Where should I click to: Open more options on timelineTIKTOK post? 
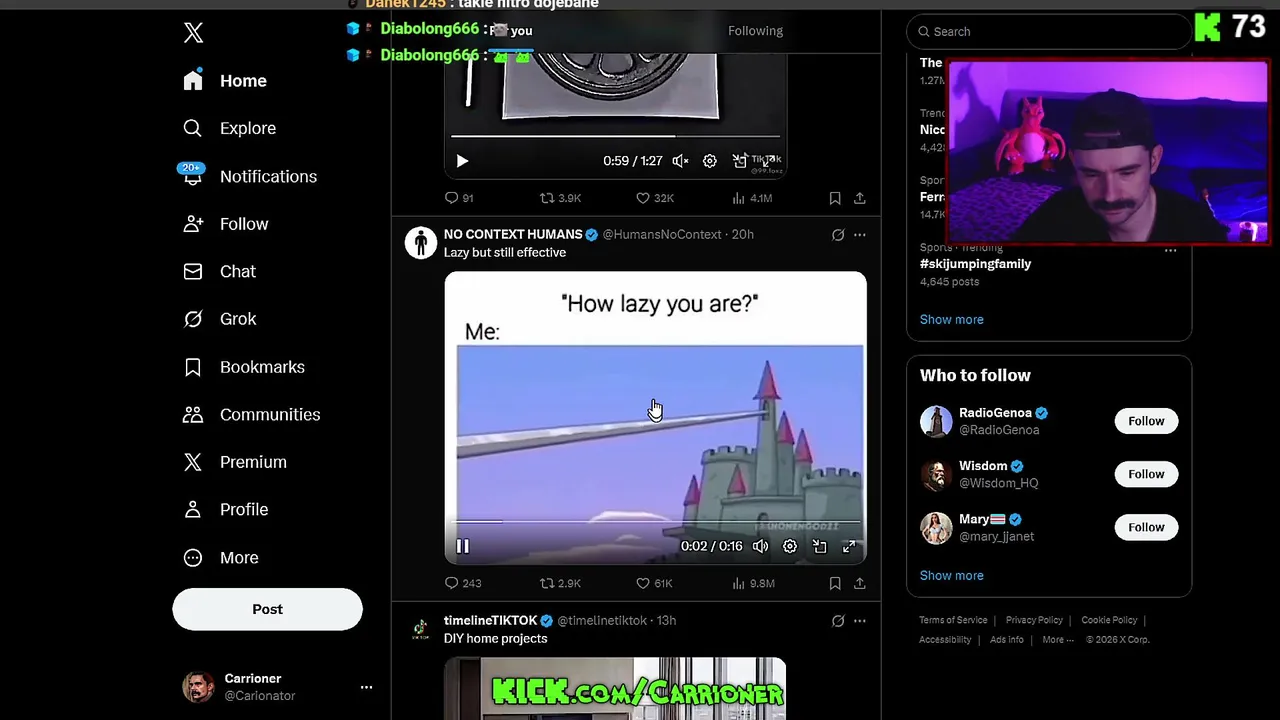pos(860,621)
